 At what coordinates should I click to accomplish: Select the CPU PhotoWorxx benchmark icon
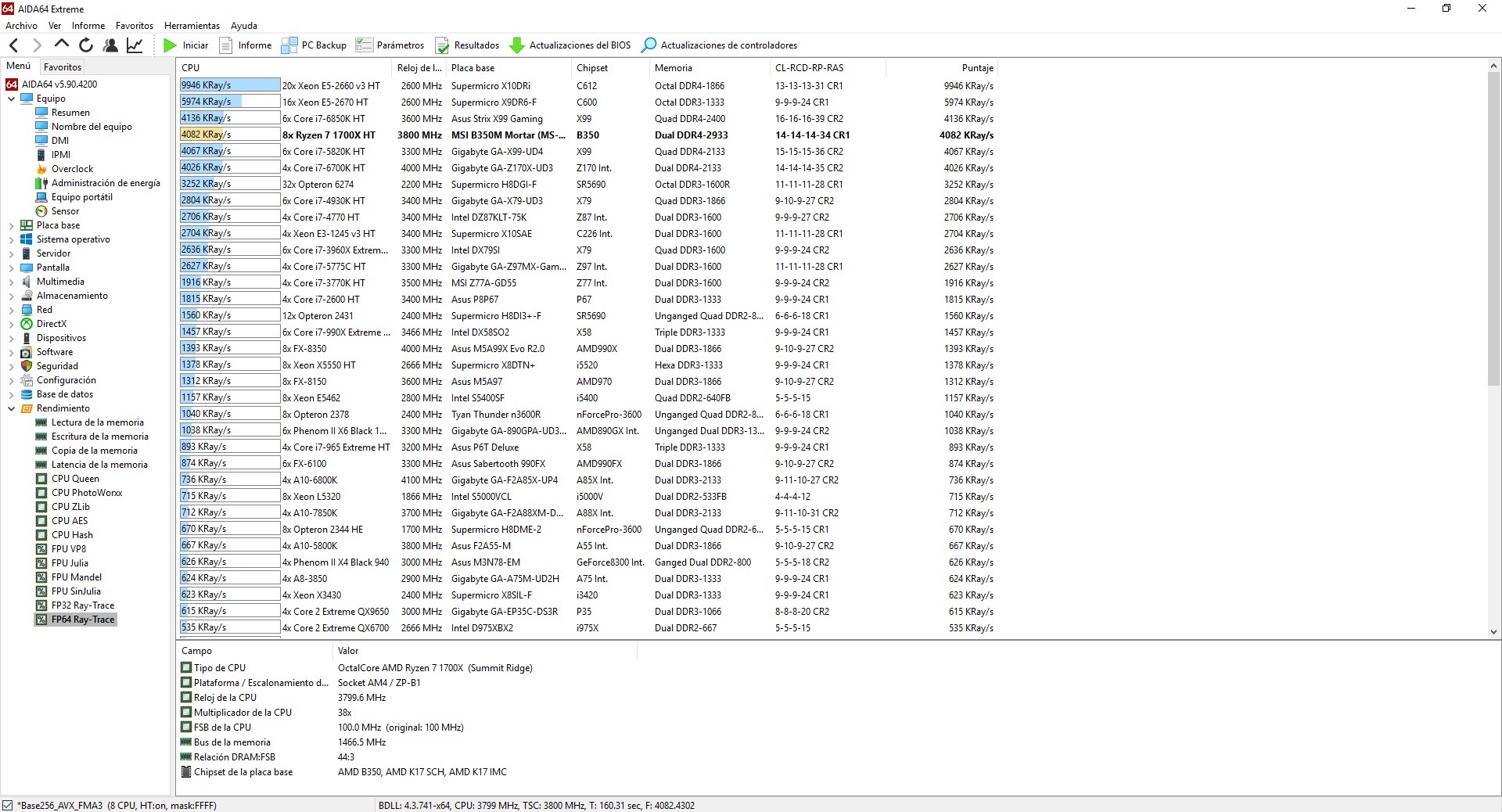click(x=41, y=493)
